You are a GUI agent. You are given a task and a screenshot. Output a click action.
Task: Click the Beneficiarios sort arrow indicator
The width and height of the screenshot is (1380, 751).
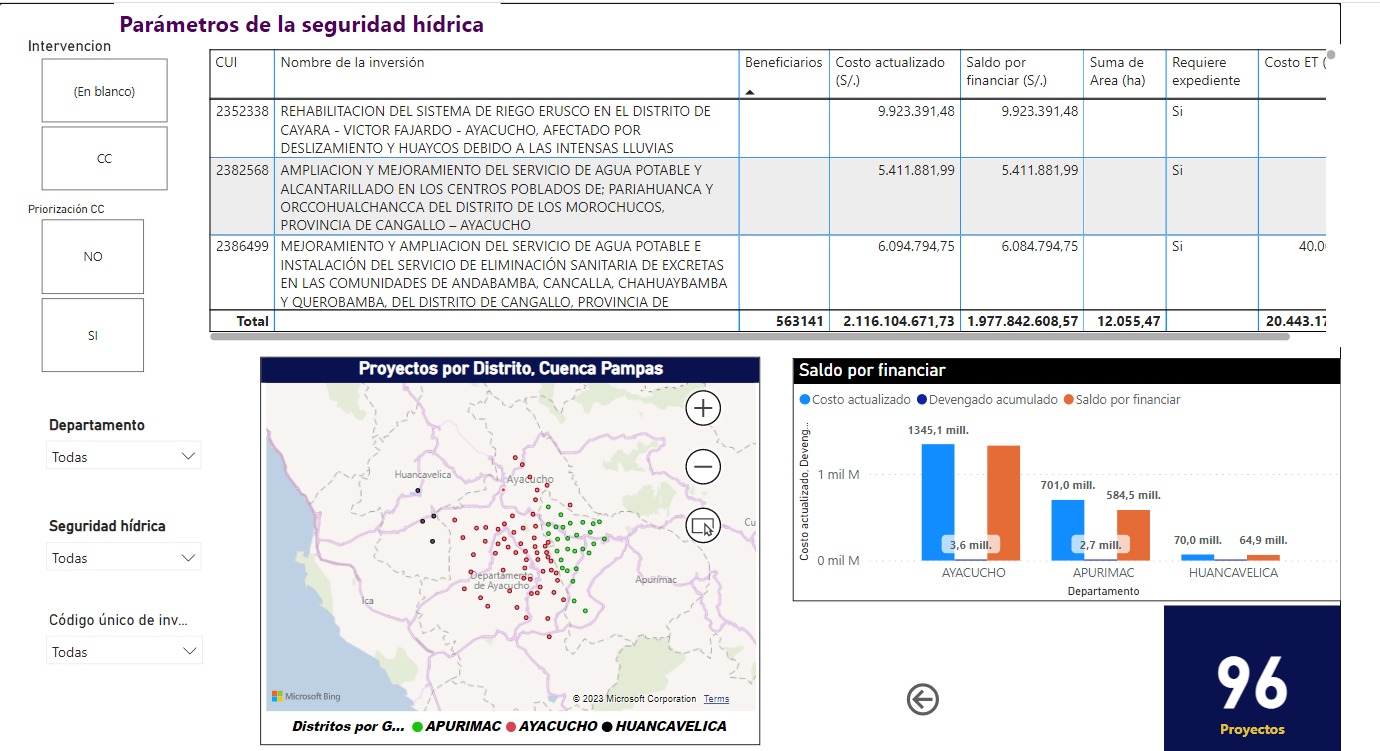(751, 92)
